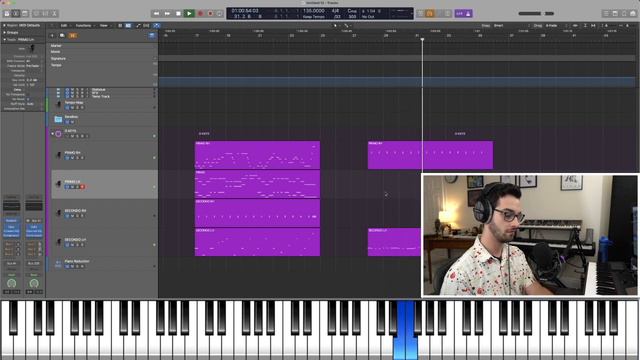Screen dimensions: 640x360
Task: Click the green Play button
Action: pos(189,13)
